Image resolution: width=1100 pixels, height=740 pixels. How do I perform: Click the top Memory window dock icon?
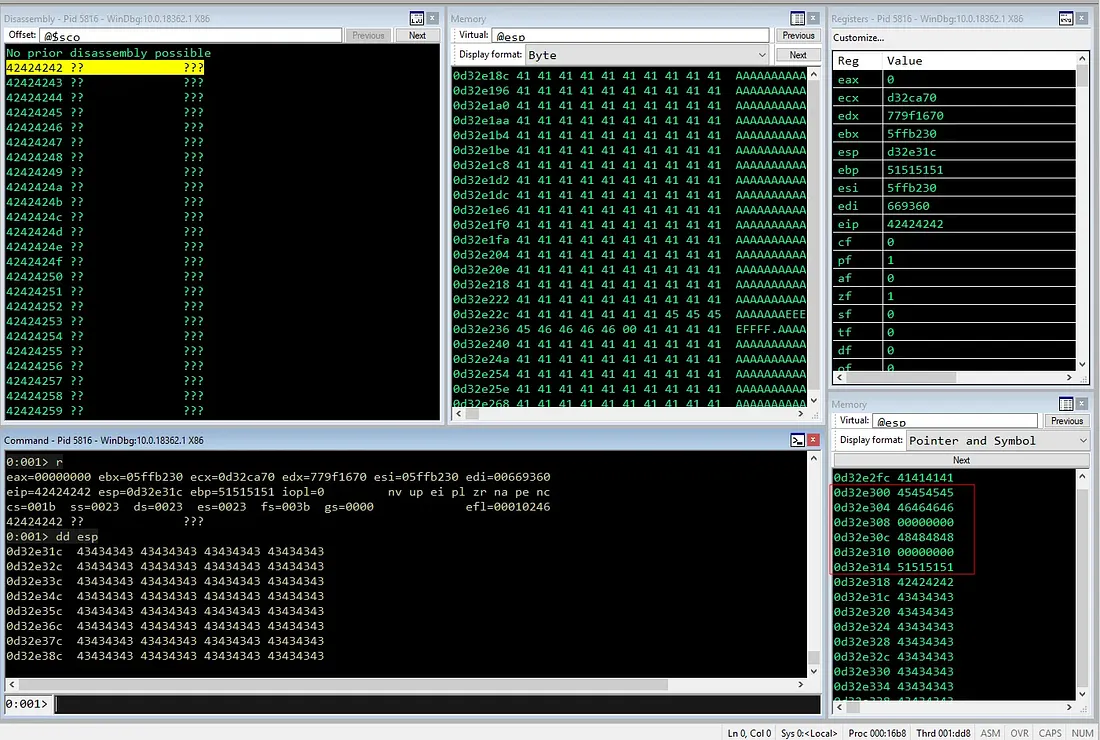point(798,18)
